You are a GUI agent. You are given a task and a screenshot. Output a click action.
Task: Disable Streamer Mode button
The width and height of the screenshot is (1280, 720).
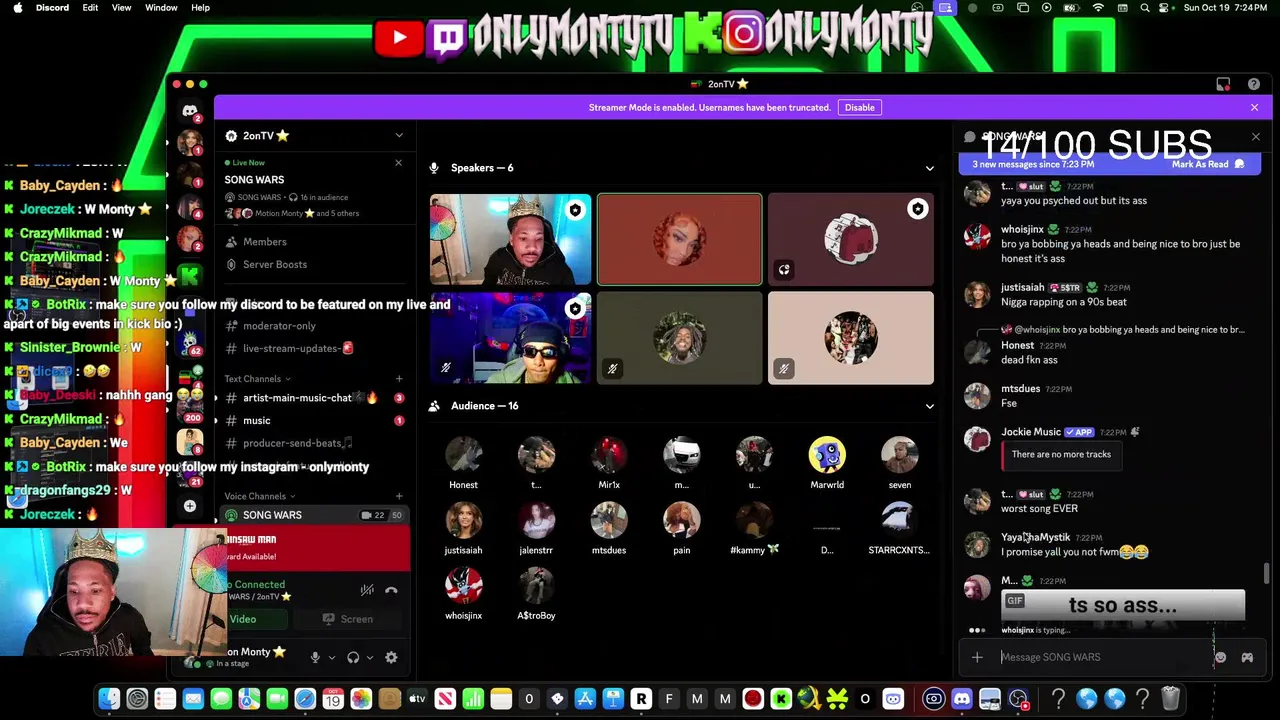[859, 108]
